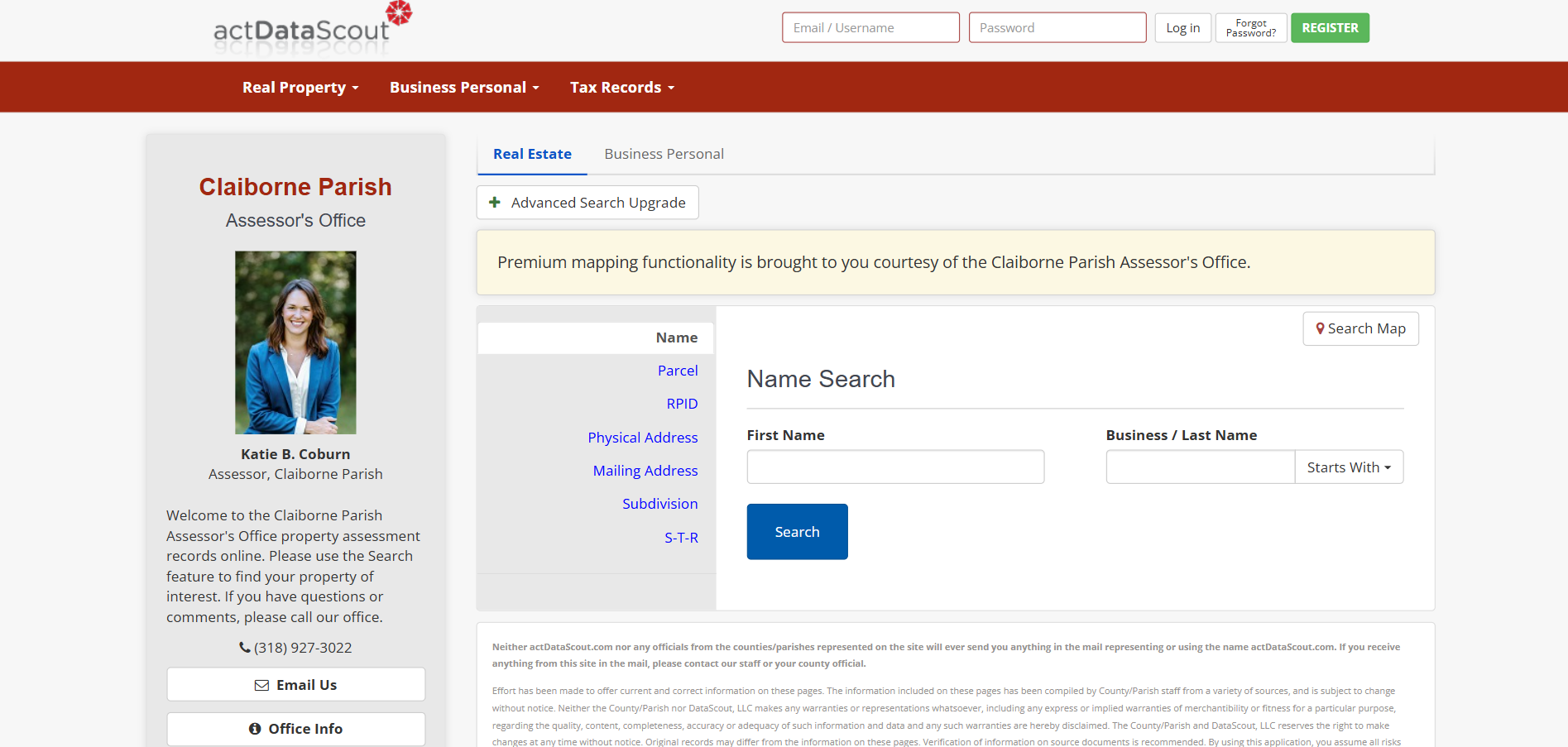This screenshot has width=1568, height=747.
Task: Open the Tax Records dropdown menu
Action: 621,88
